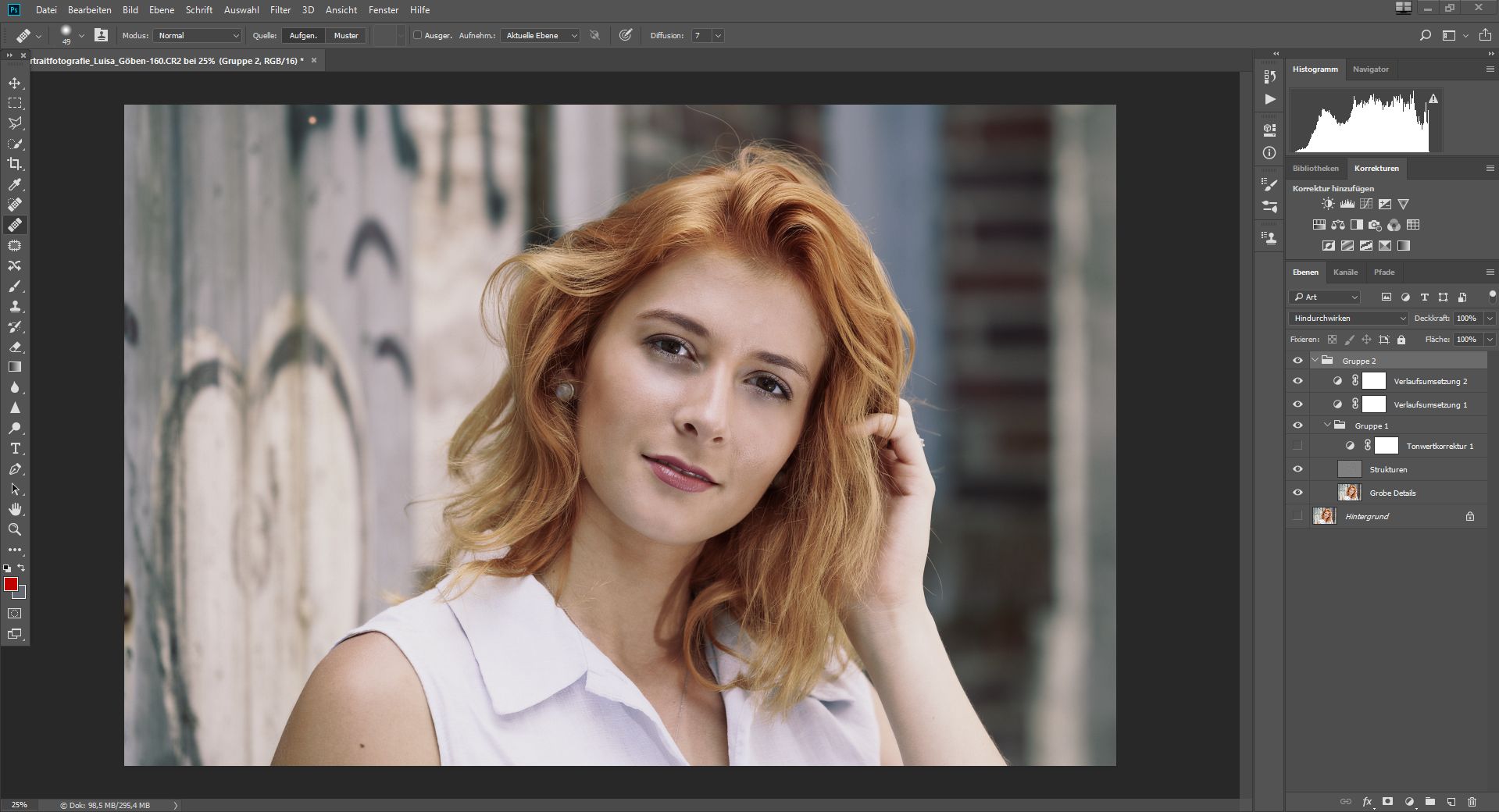Open the Aufnehm. Aktuelle Ebene dropdown

point(541,35)
